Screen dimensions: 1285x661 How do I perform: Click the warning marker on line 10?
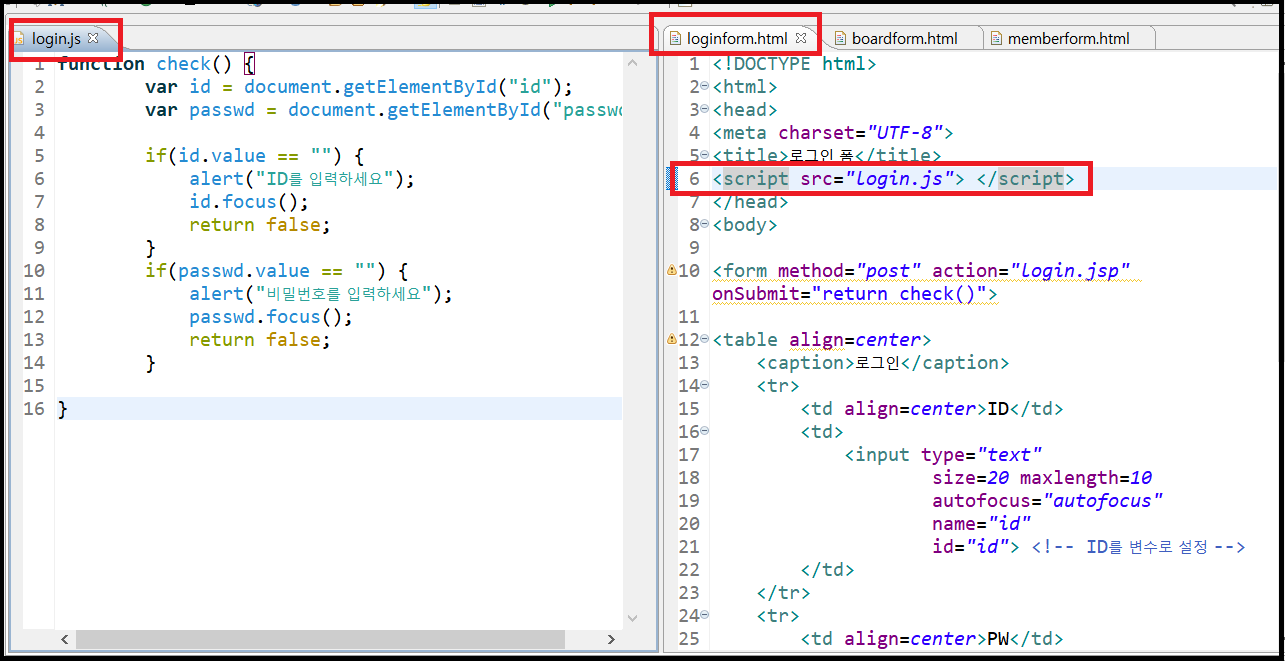[x=672, y=270]
